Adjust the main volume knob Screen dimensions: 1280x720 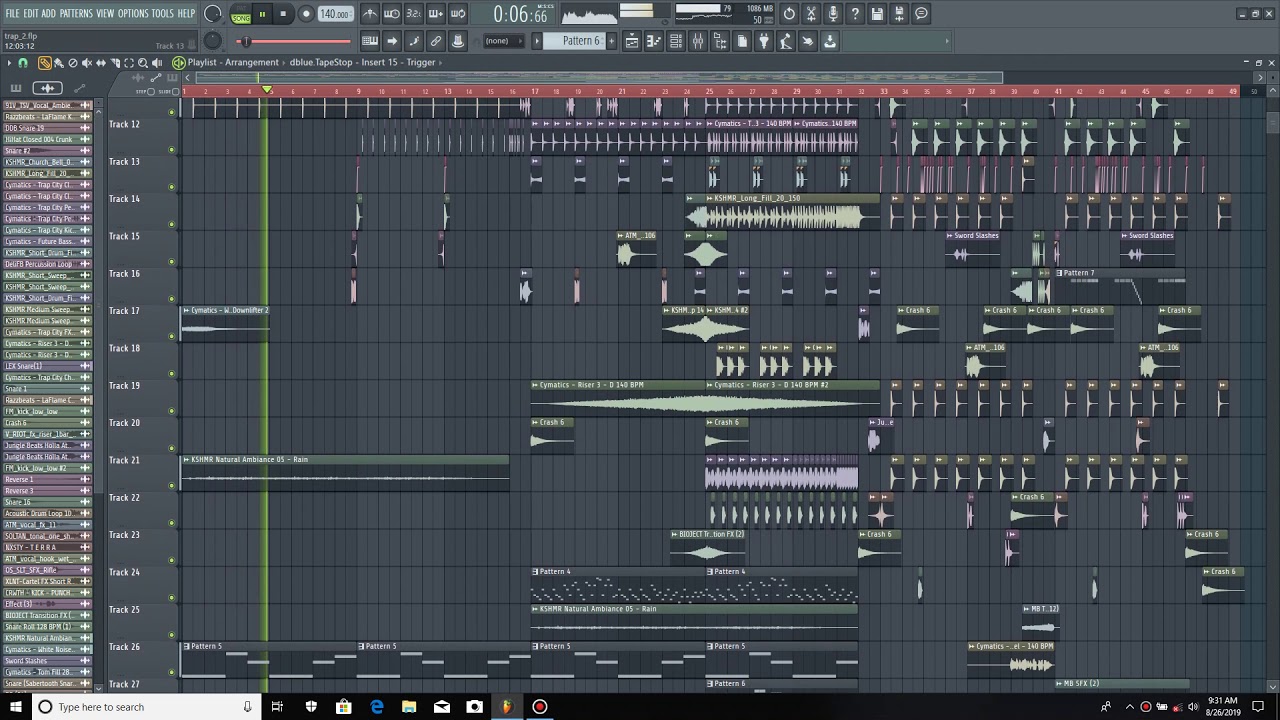pos(213,14)
